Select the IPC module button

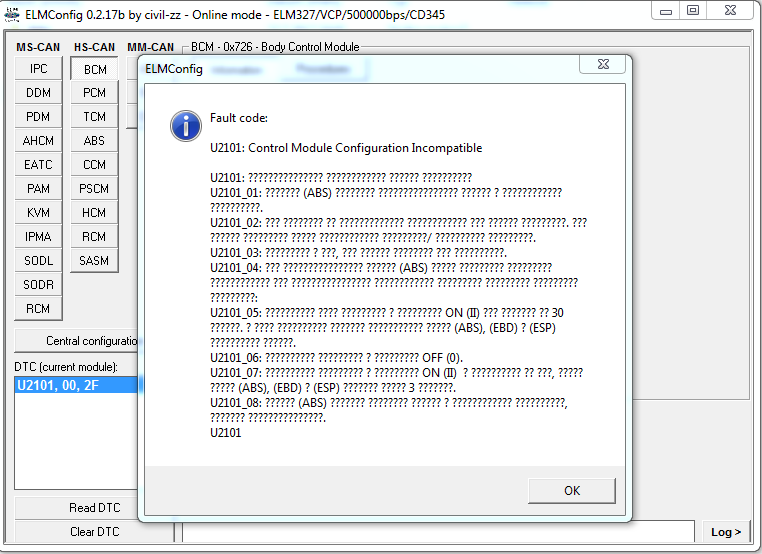click(x=38, y=69)
